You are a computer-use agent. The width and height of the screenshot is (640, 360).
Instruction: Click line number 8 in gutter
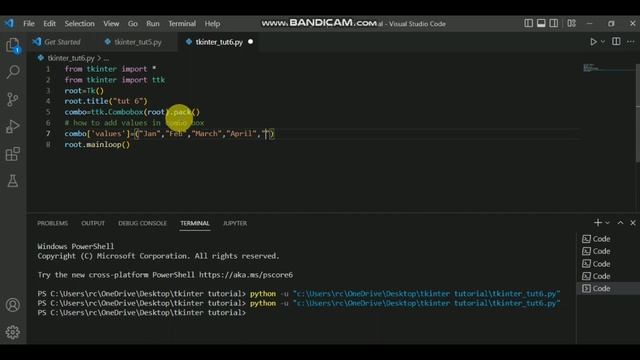48,144
